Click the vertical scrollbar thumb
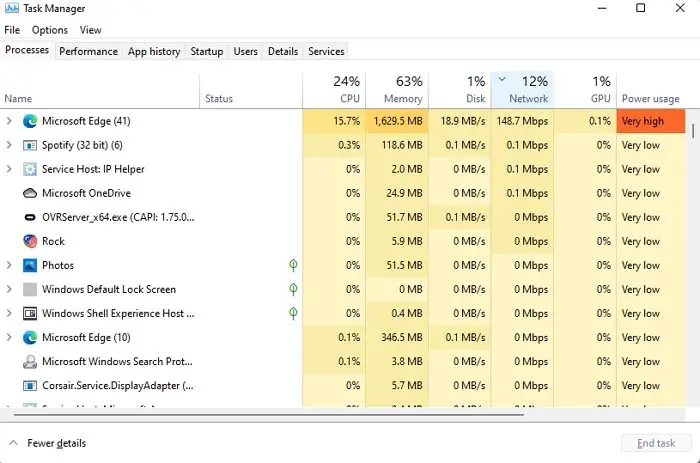 pos(693,131)
